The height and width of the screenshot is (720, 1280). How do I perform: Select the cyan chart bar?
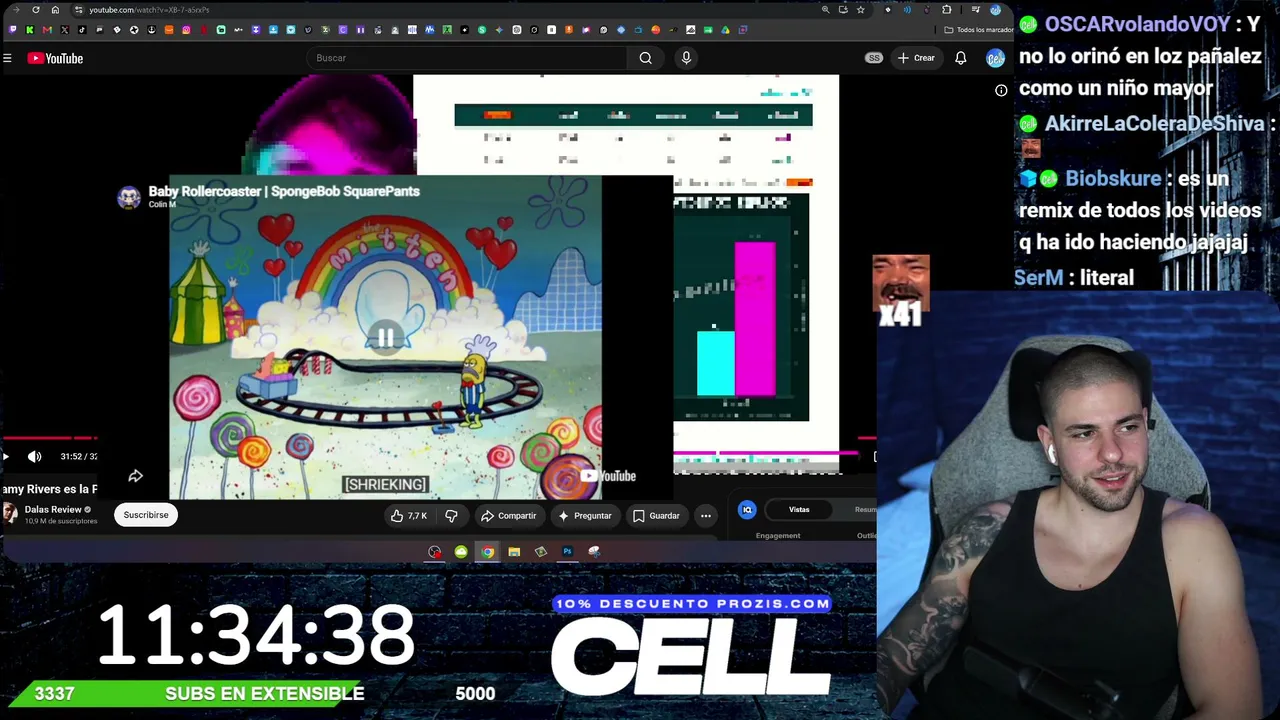[716, 364]
